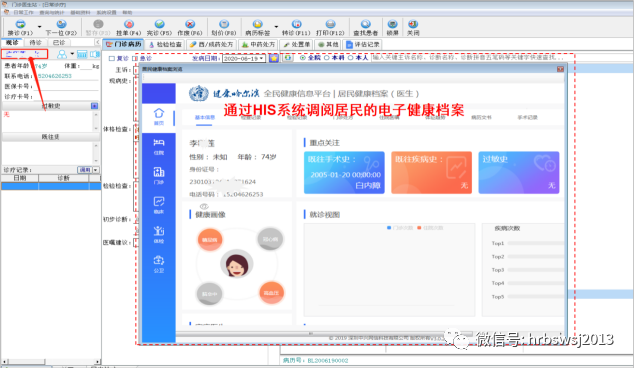Click the 查找患者 toolbar icon

[x=366, y=24]
